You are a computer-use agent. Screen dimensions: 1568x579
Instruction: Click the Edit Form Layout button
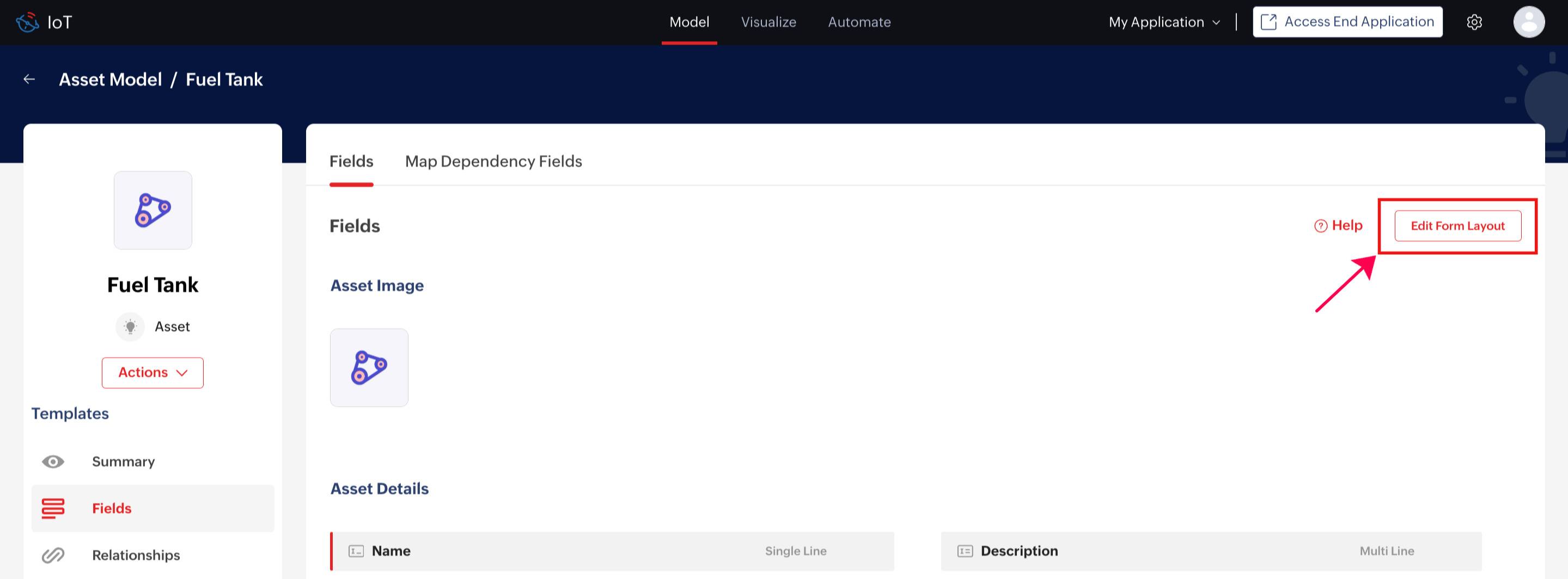click(1458, 226)
